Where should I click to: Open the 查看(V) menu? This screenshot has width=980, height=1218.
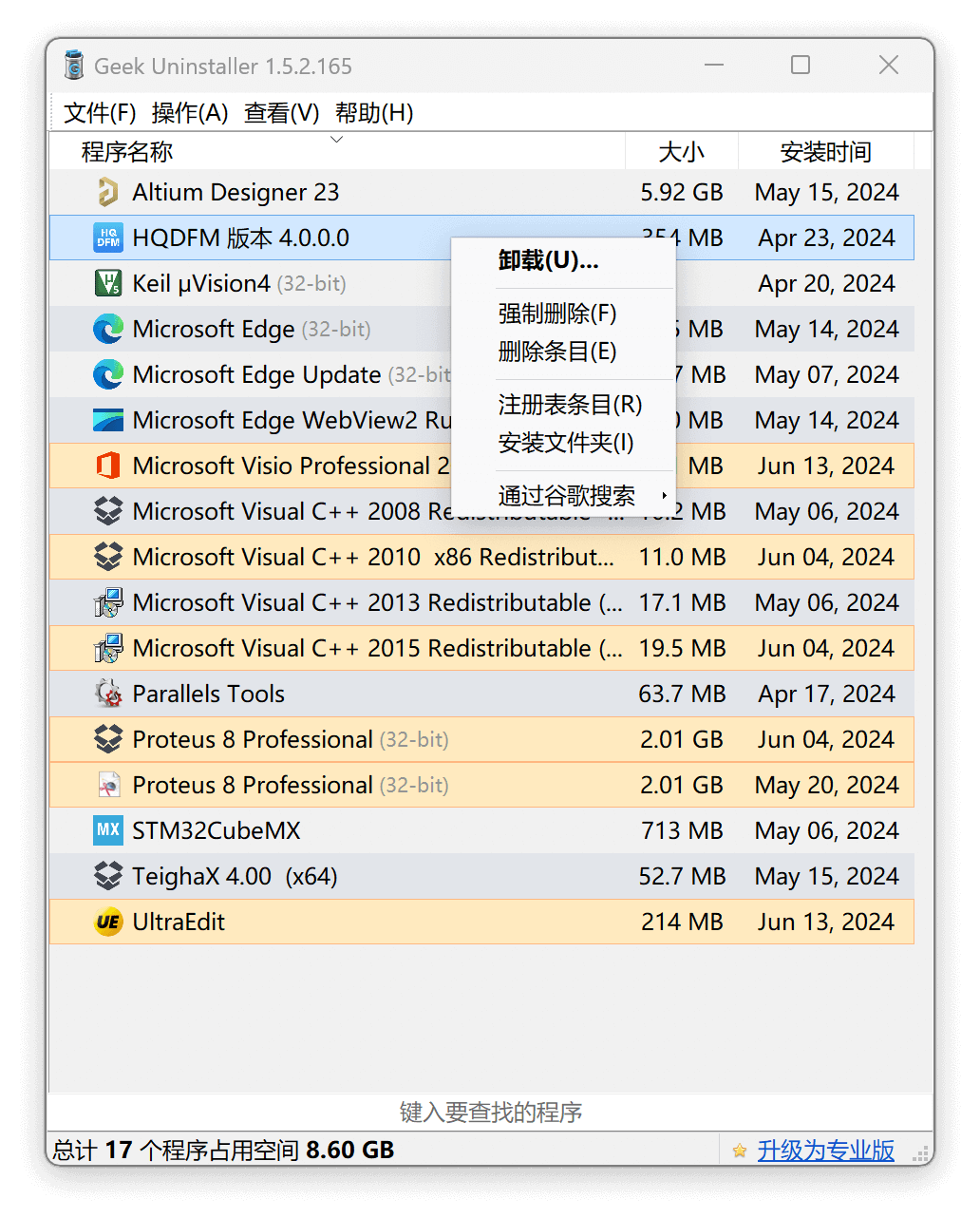[281, 112]
